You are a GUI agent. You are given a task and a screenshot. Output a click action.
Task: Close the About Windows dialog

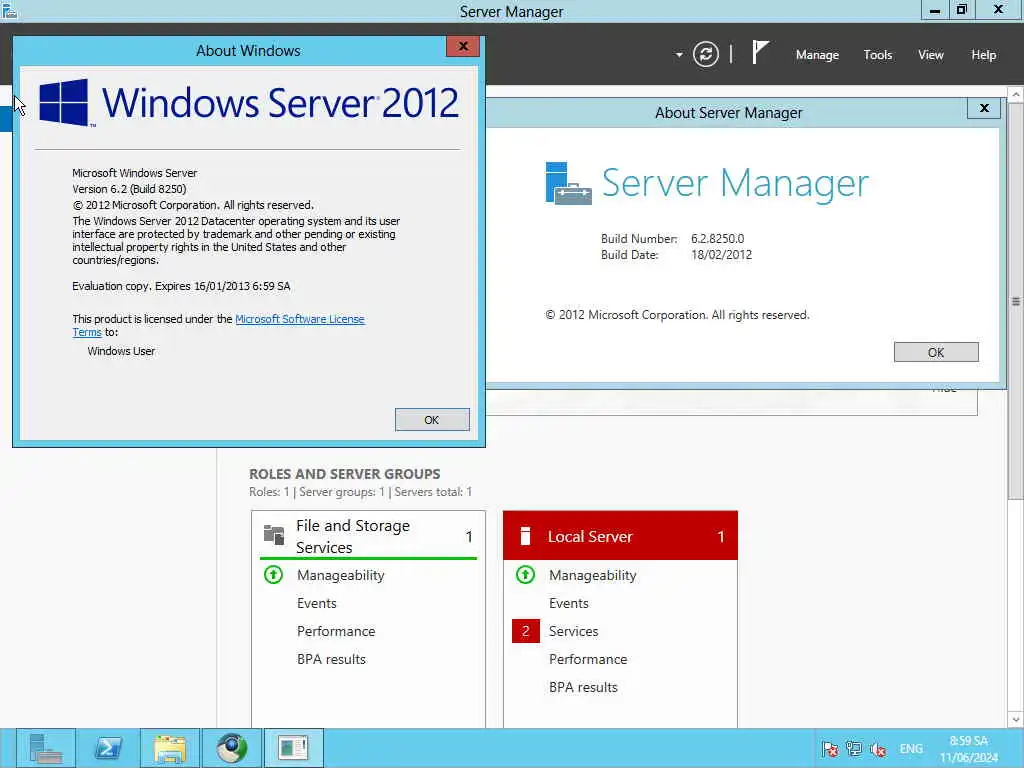click(x=463, y=46)
